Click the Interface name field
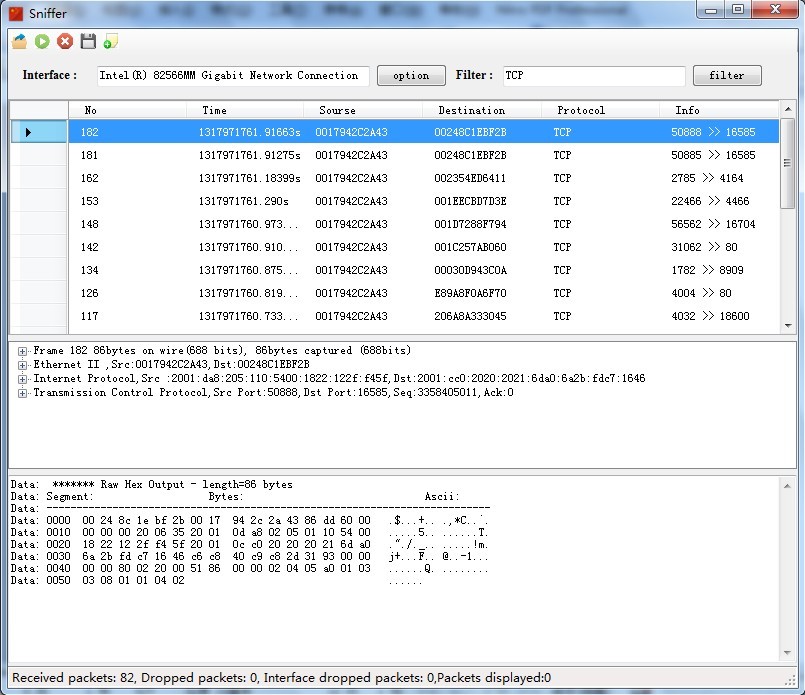 coord(233,76)
